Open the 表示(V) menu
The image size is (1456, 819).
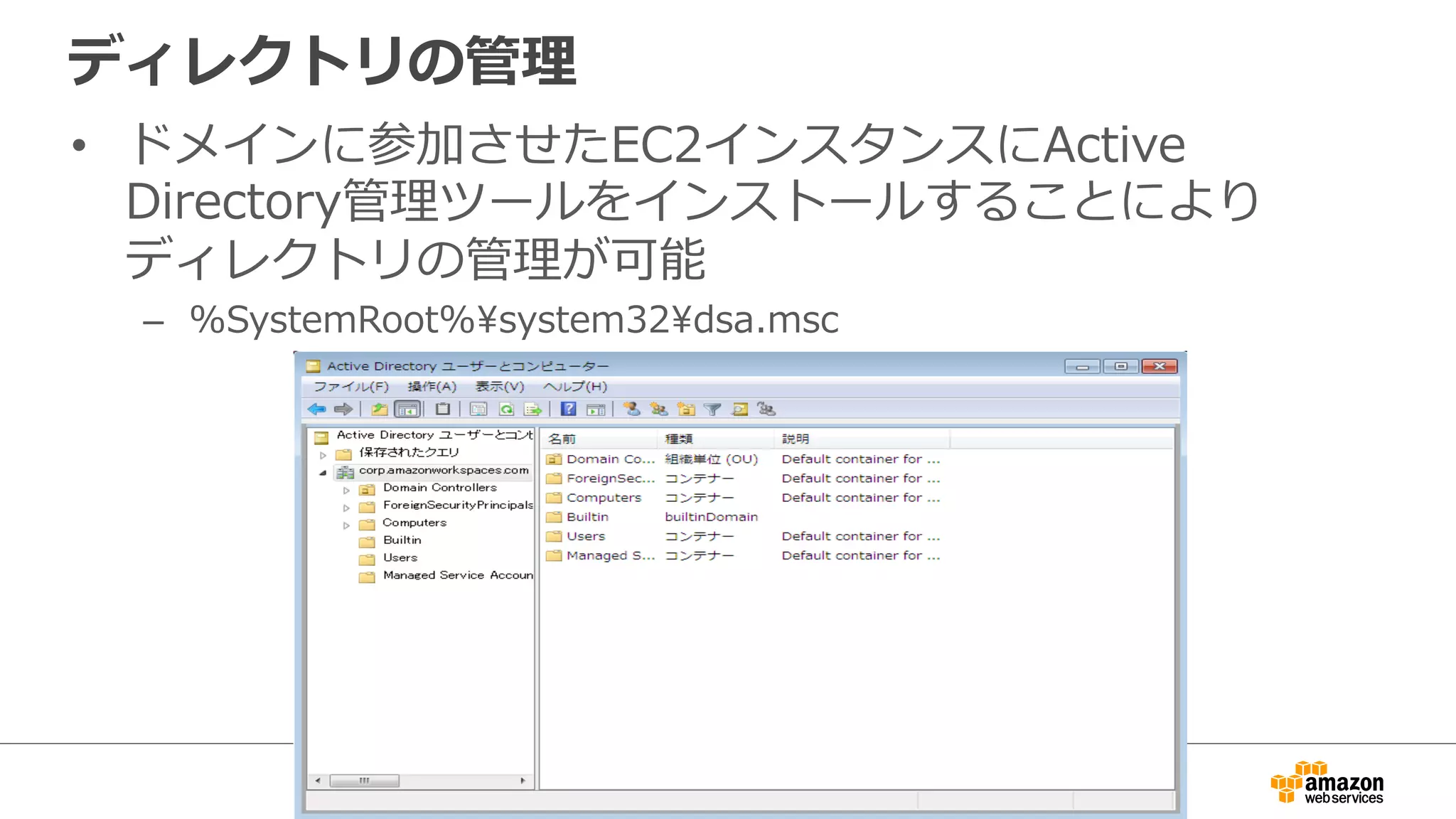click(499, 387)
